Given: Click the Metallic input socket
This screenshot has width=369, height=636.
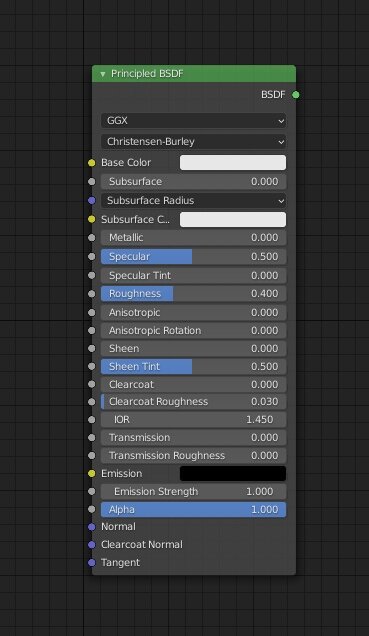Looking at the screenshot, I should [x=92, y=237].
